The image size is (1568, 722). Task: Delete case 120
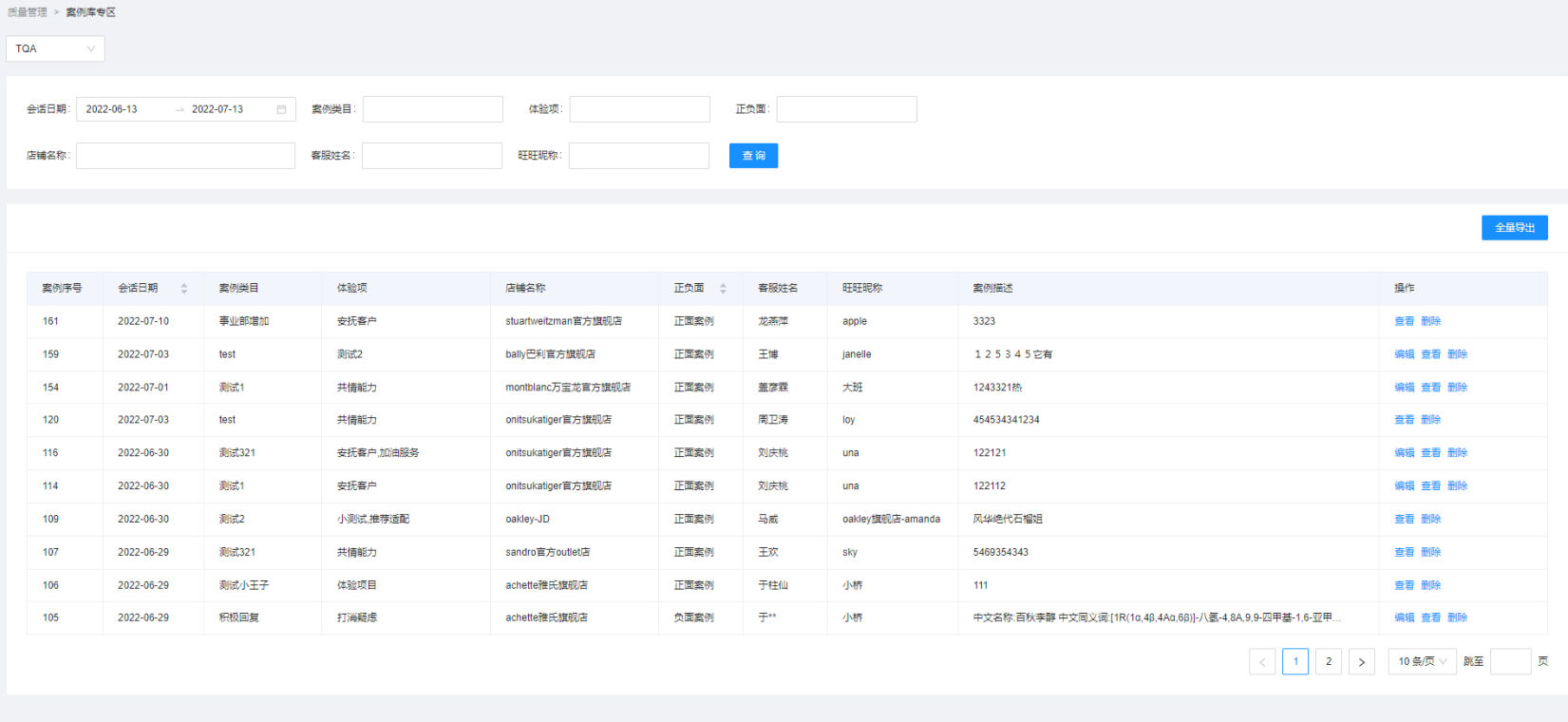(1430, 420)
